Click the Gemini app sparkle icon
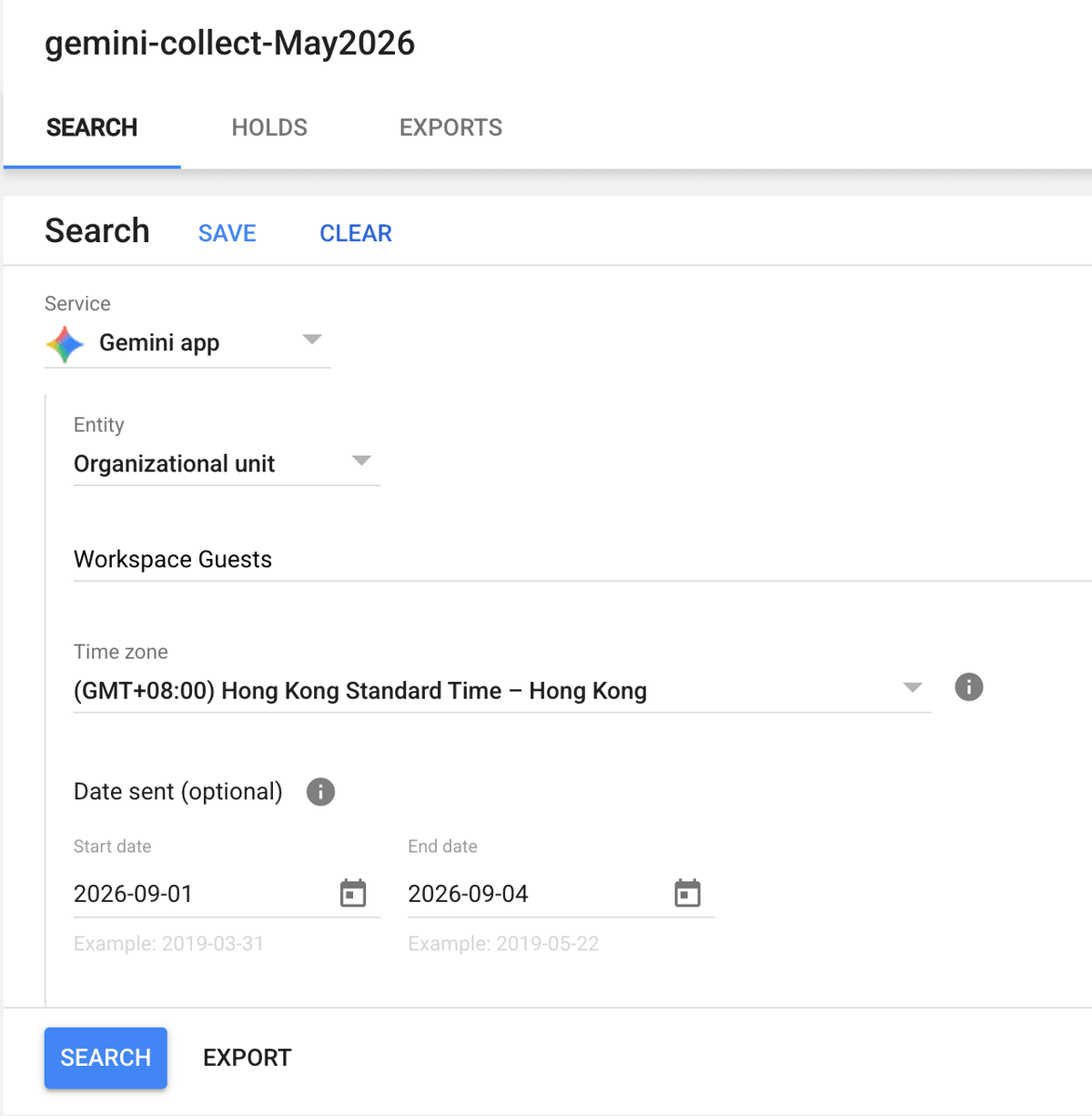 (x=65, y=344)
